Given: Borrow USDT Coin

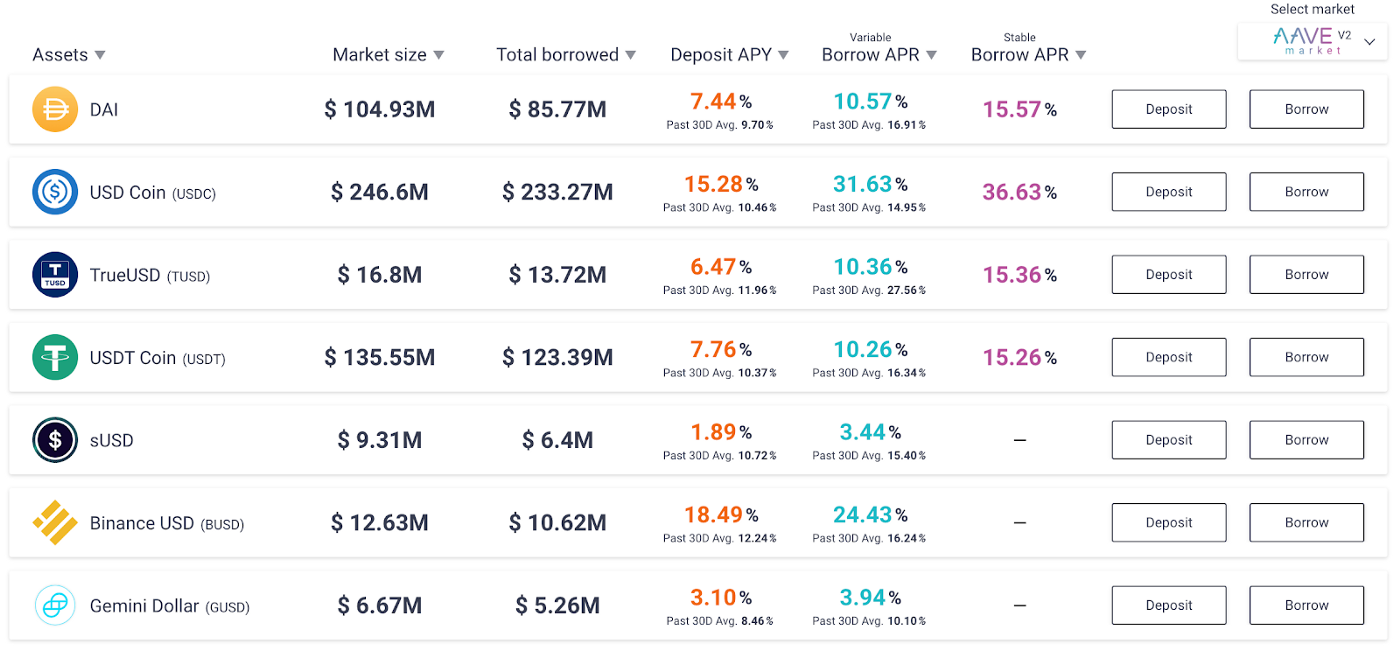Looking at the screenshot, I should click(1307, 357).
